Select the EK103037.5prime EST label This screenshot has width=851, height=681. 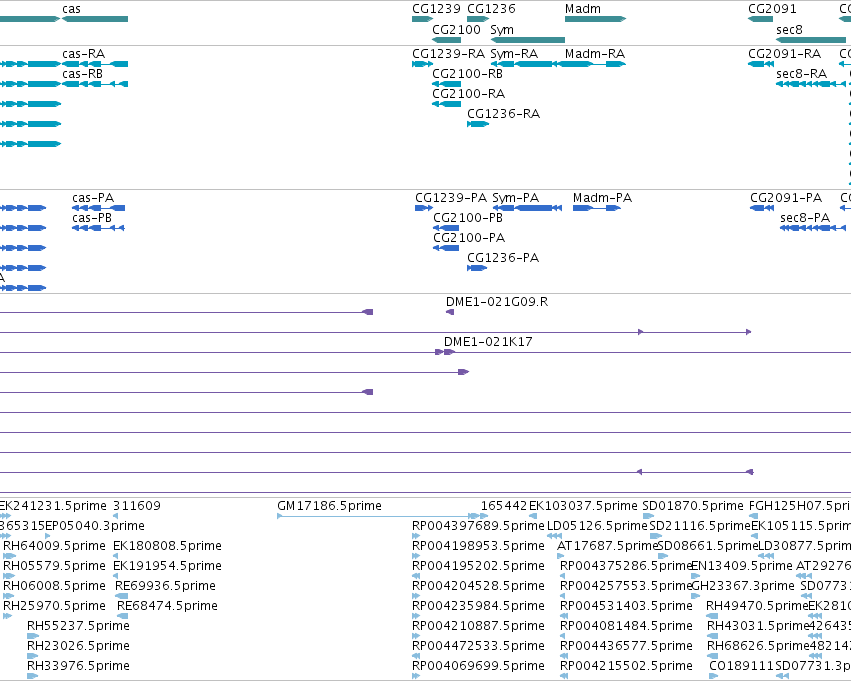point(583,506)
